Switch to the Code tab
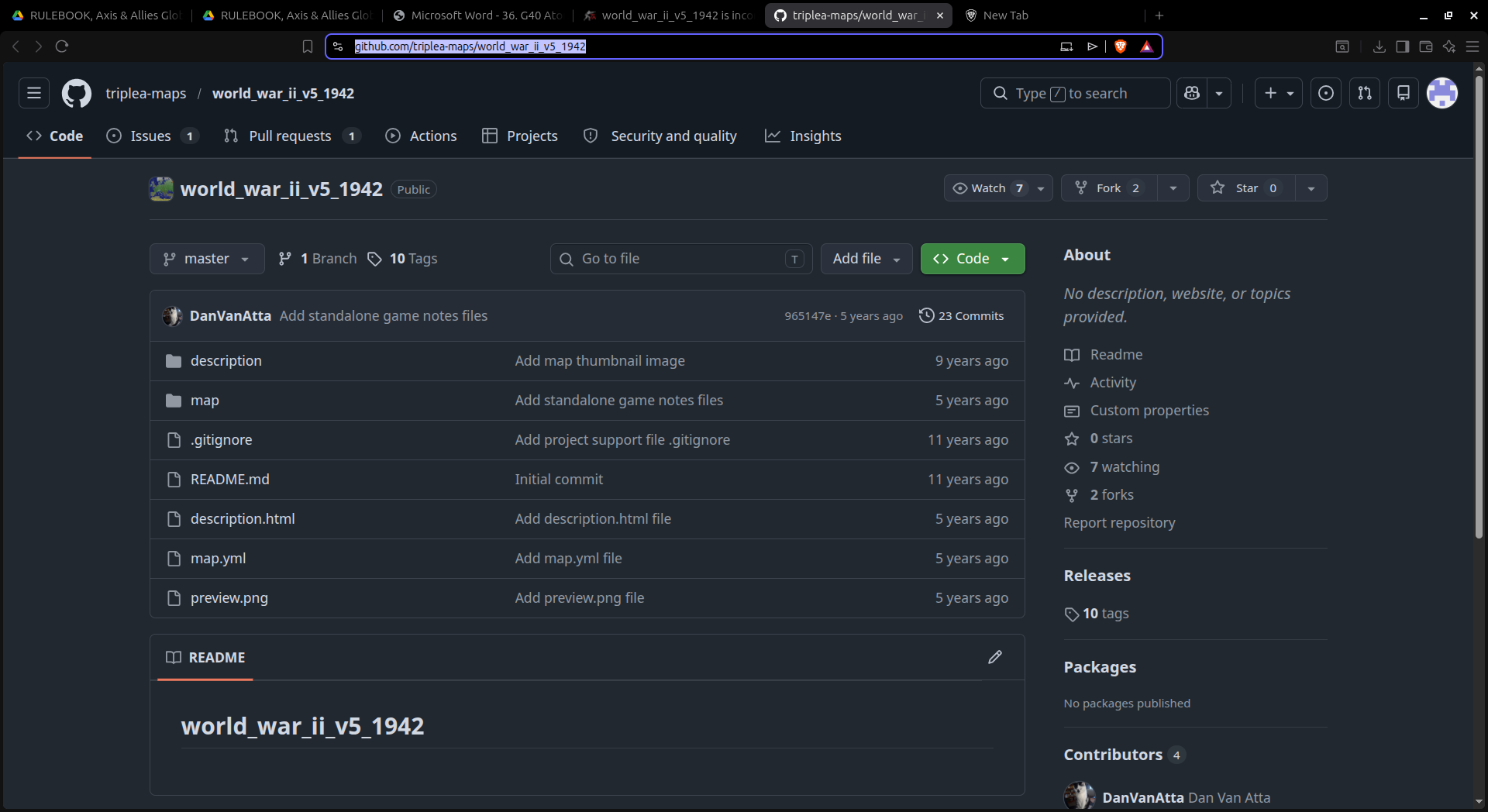This screenshot has width=1488, height=812. 54,136
